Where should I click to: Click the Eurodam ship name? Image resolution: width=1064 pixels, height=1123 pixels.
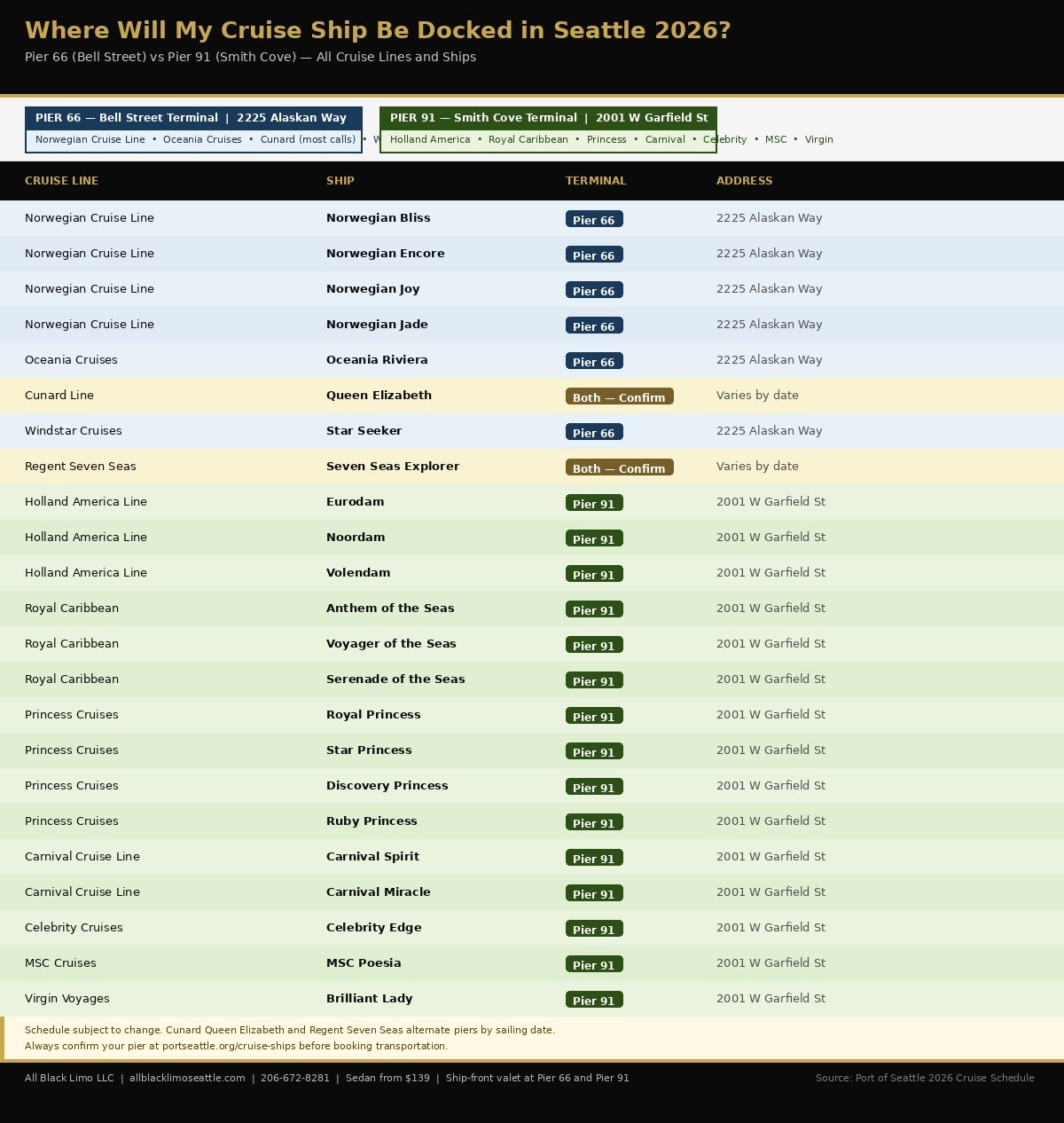pos(356,502)
